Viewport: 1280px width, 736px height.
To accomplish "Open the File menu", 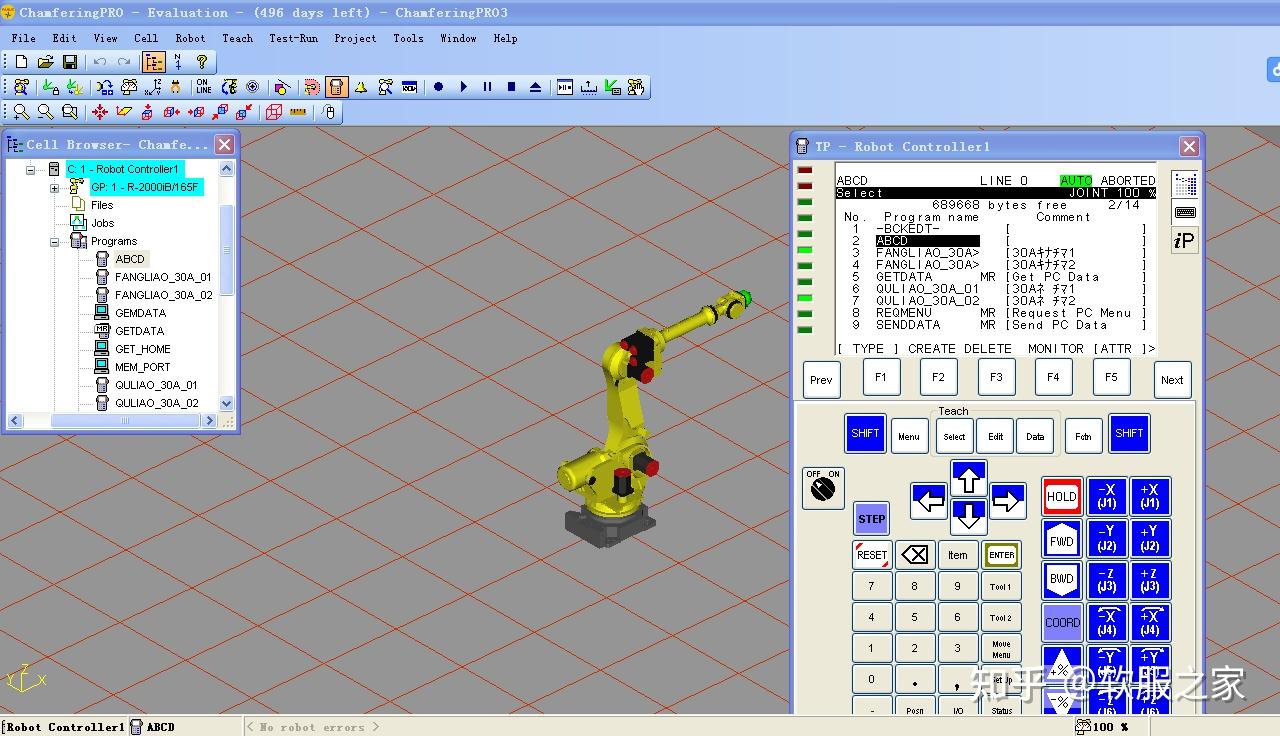I will pos(23,38).
